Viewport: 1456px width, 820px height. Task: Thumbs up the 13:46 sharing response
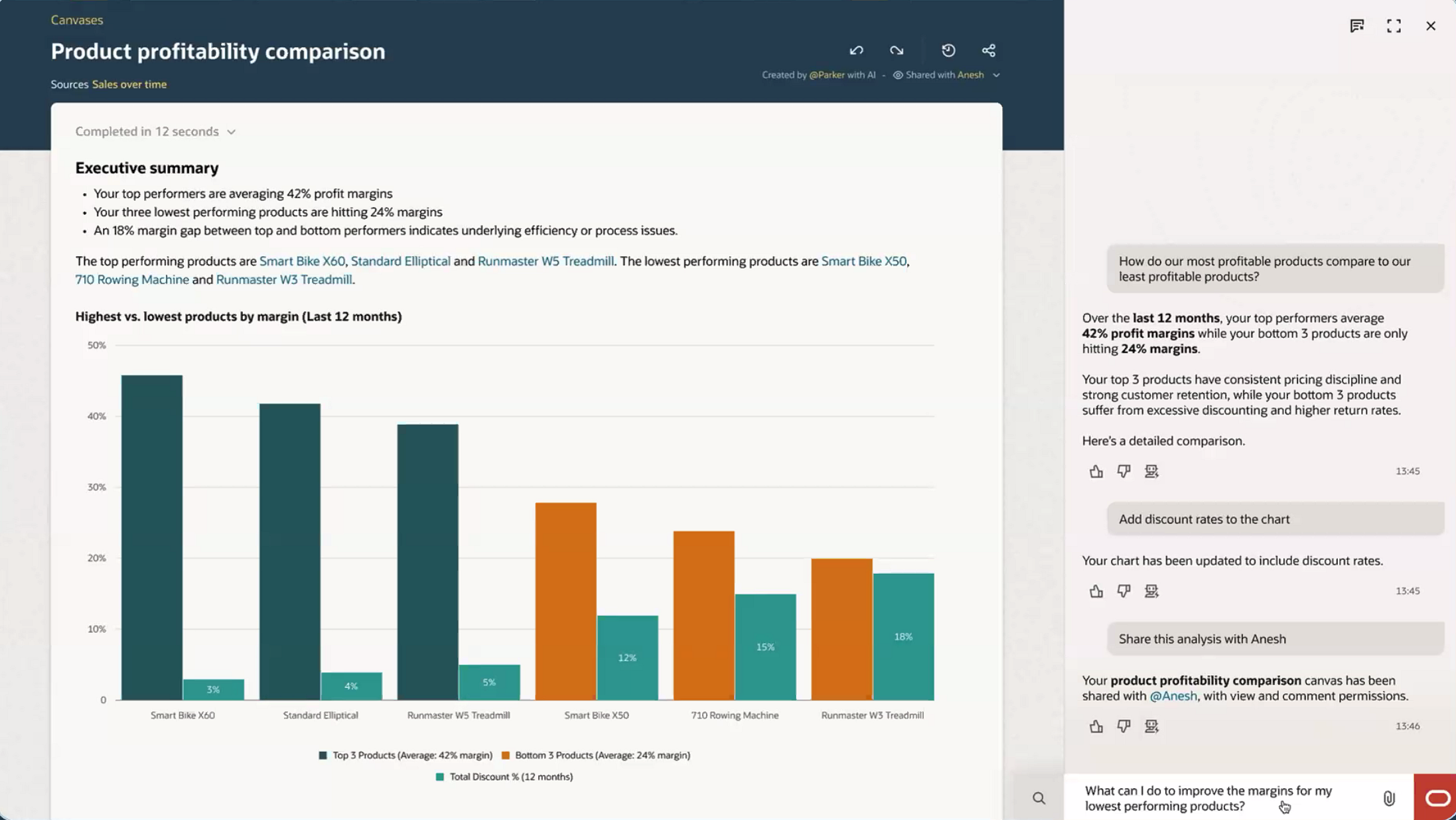pos(1096,726)
